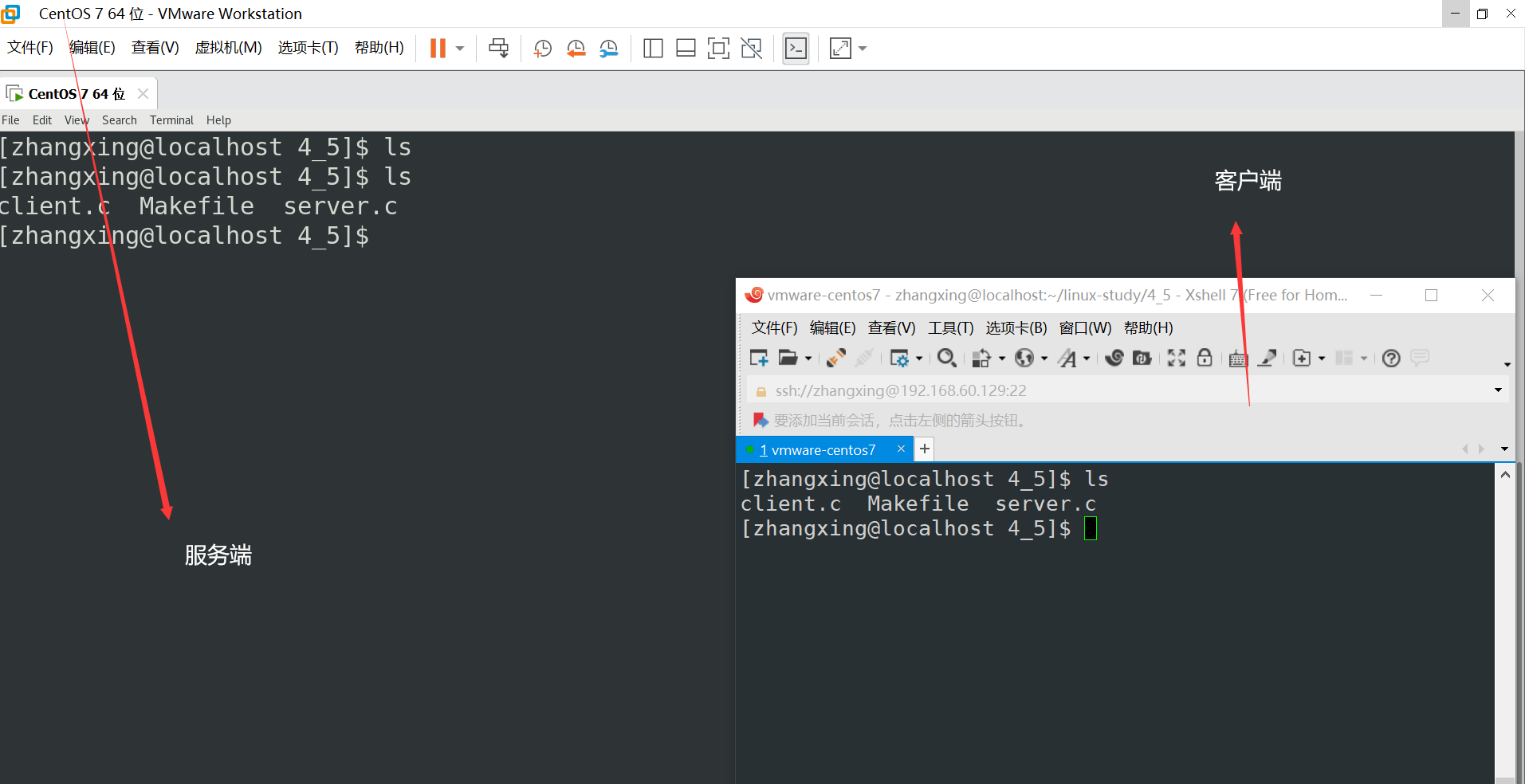Click the Xshell address bar ssh URL
This screenshot has height=784, width=1525.
click(x=901, y=390)
